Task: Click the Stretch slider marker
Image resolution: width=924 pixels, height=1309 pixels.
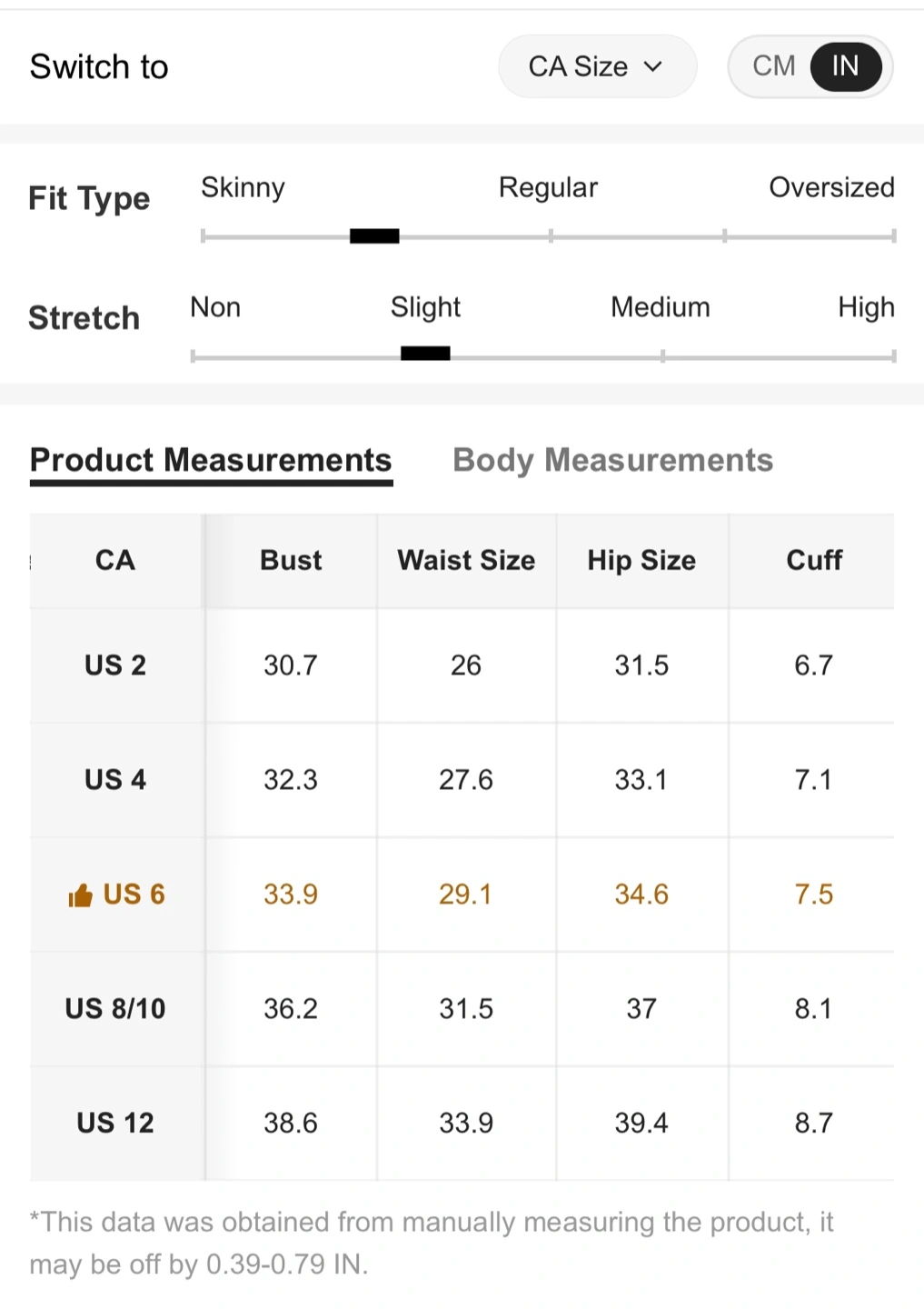Action: click(x=425, y=354)
